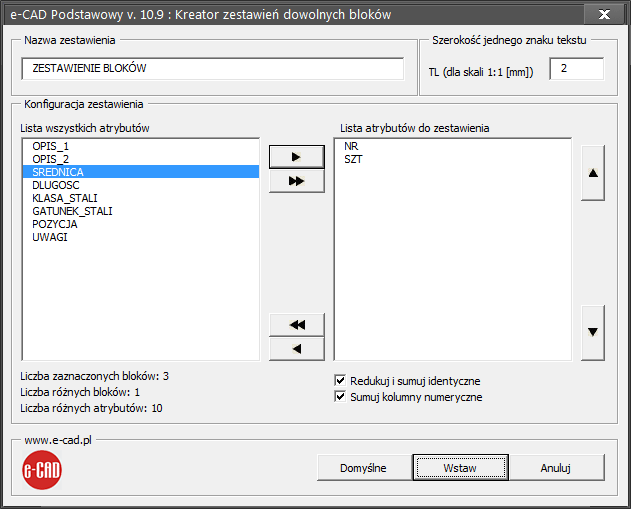Image resolution: width=631 pixels, height=509 pixels.
Task: Toggle Redukuj i sumuj identyczne checkbox
Action: (x=340, y=380)
